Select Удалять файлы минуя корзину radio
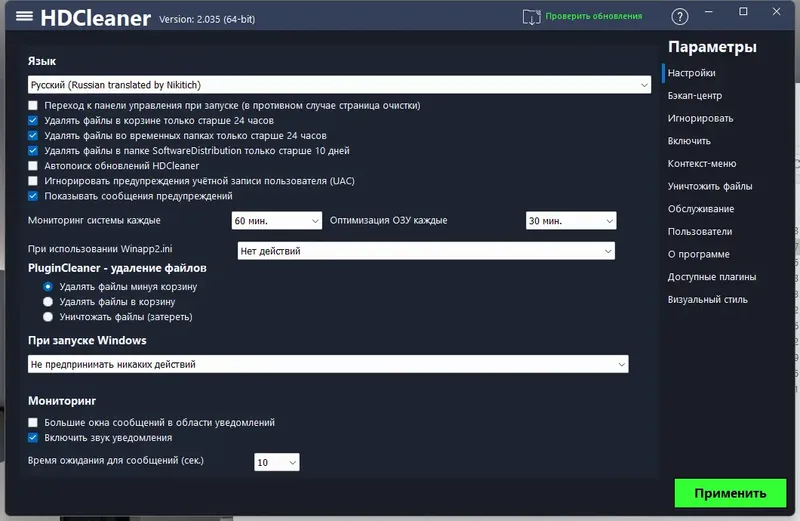The height and width of the screenshot is (521, 800). pos(48,287)
